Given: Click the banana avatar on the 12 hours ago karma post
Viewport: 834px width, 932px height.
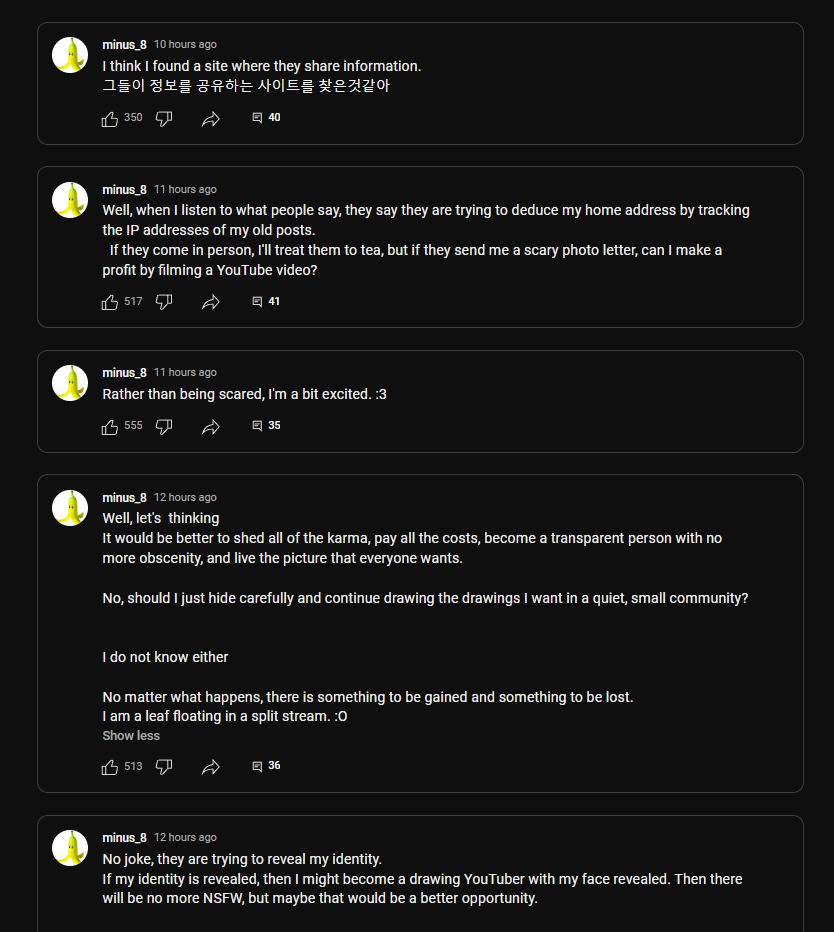Looking at the screenshot, I should click(70, 508).
